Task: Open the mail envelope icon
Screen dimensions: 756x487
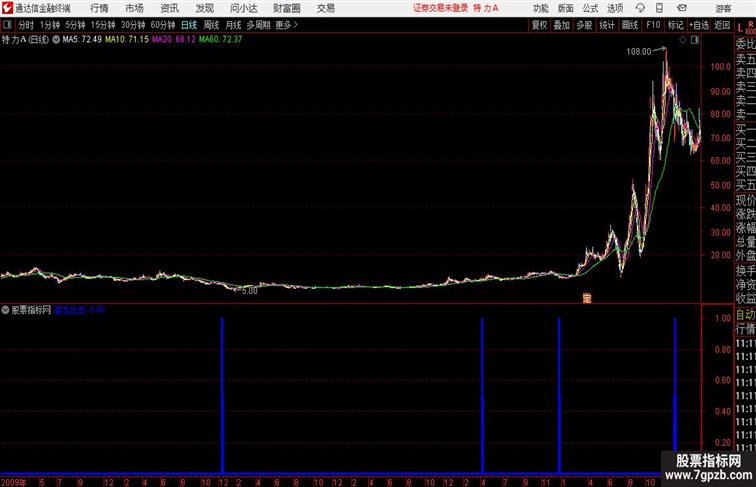Action: click(x=682, y=8)
